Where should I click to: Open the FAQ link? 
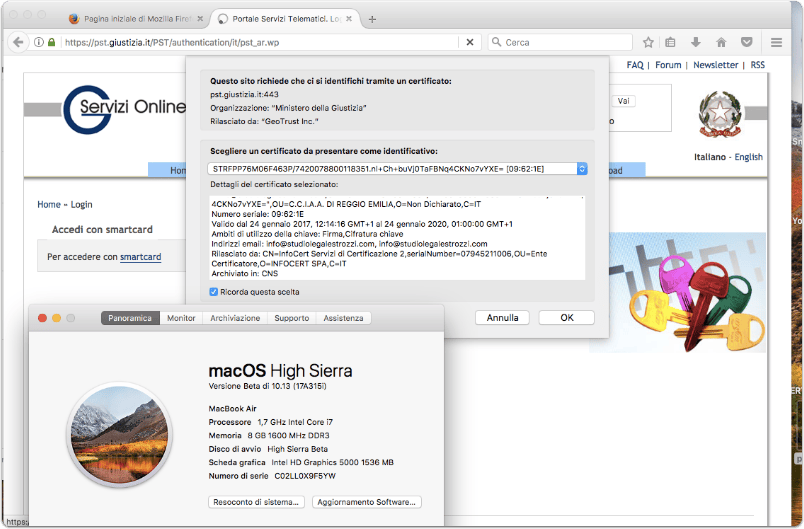[x=635, y=65]
